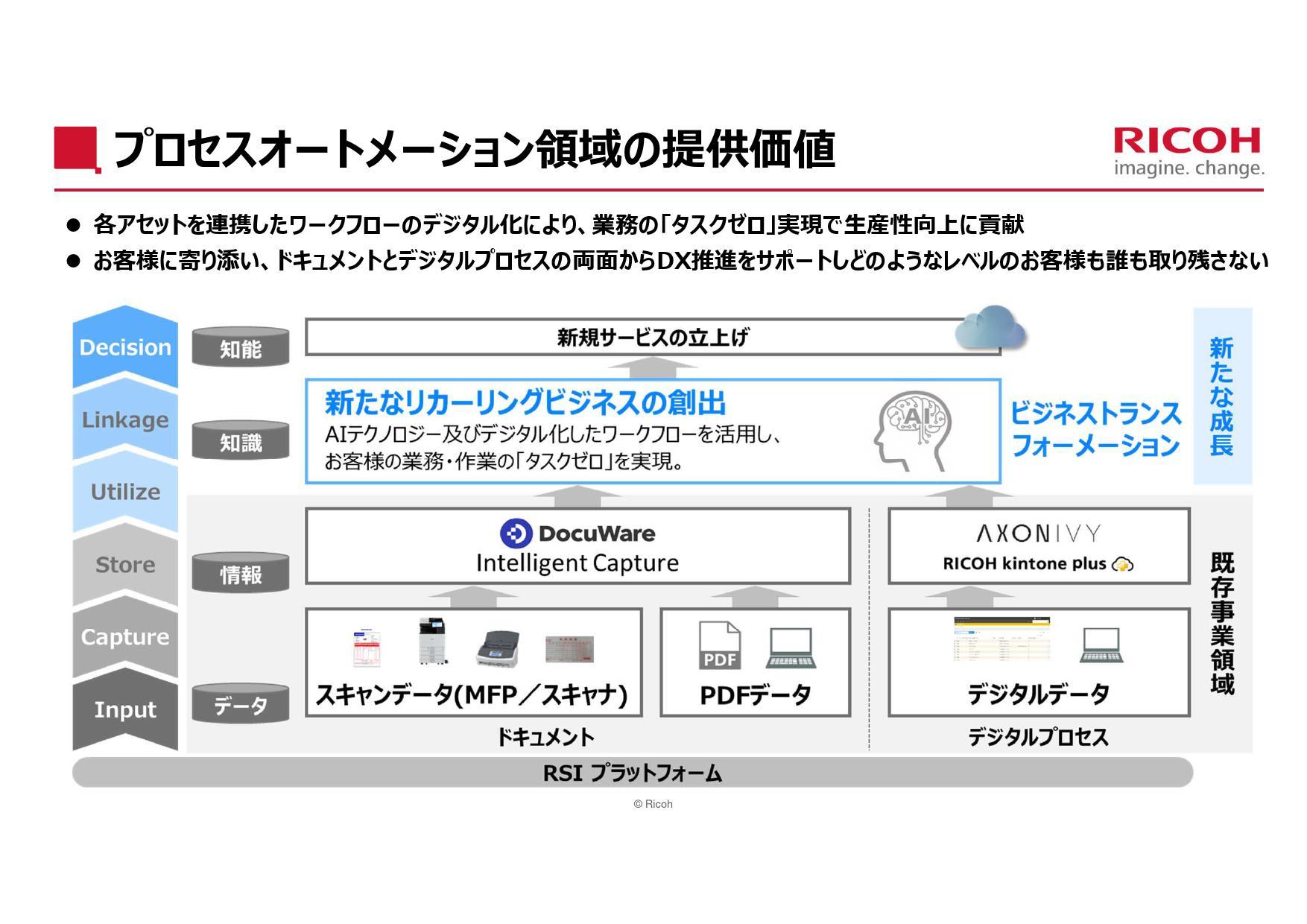Click the slide title プロセスオートメーション領域の提供価値

[x=475, y=150]
